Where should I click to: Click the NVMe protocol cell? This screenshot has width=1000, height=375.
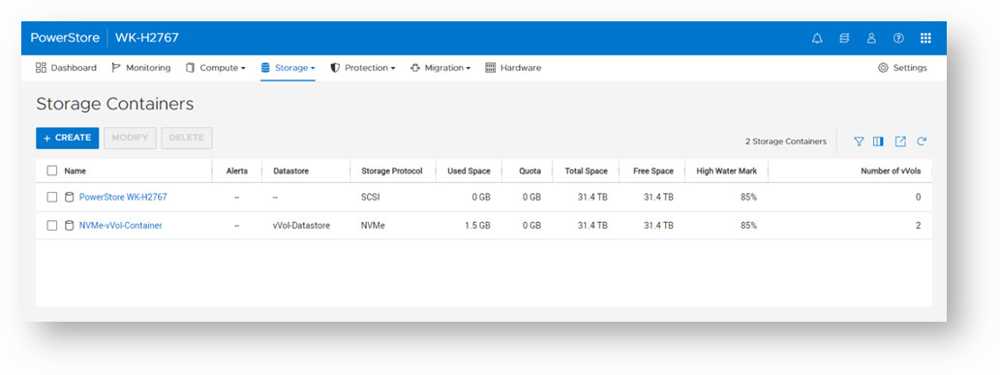(x=373, y=226)
